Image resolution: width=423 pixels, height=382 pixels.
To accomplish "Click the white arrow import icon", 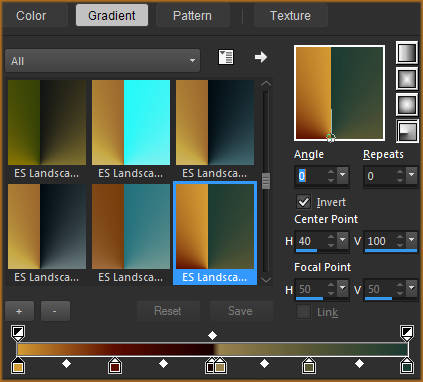I will pyautogui.click(x=260, y=57).
